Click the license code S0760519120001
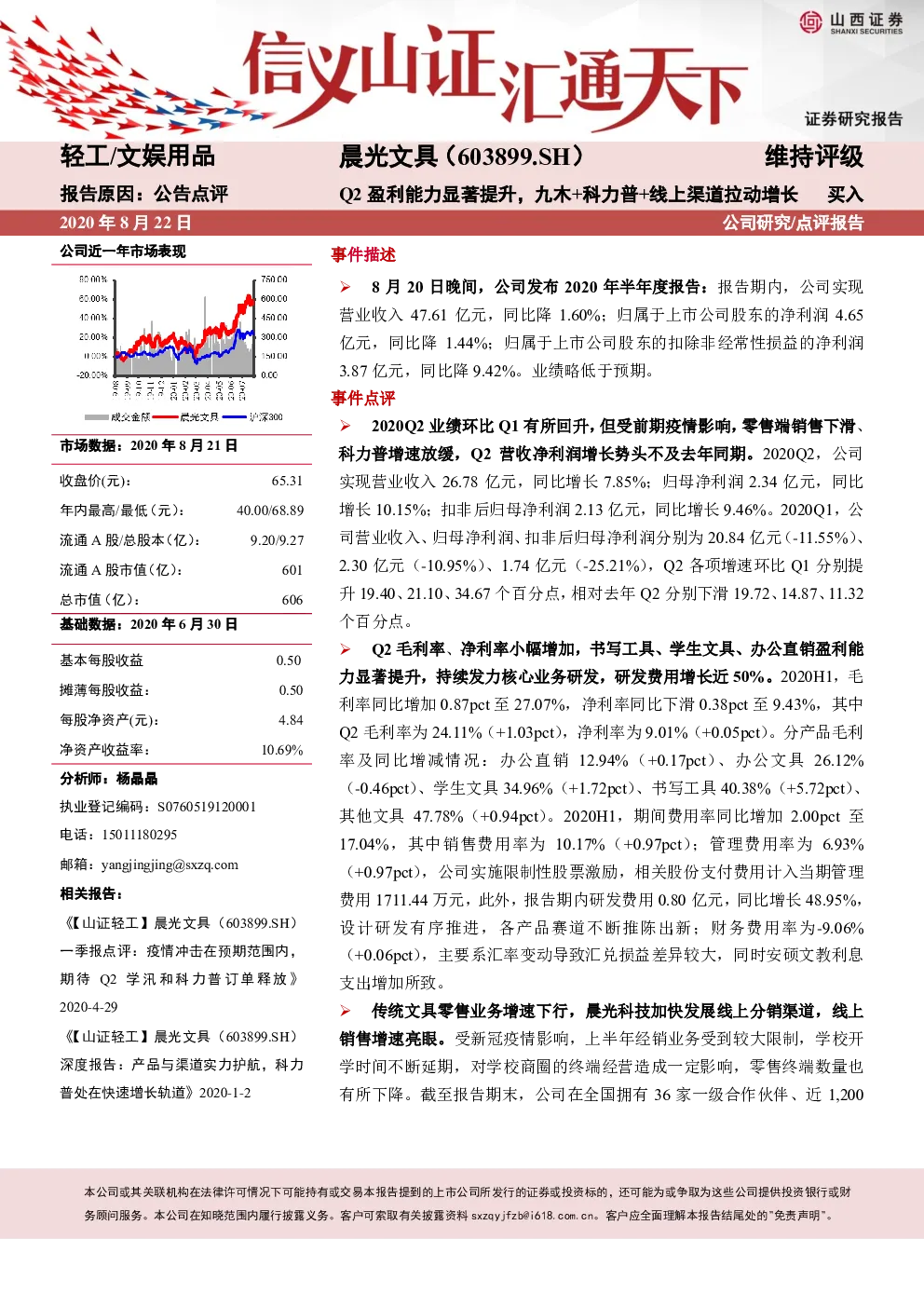924x1307 pixels. (x=206, y=807)
